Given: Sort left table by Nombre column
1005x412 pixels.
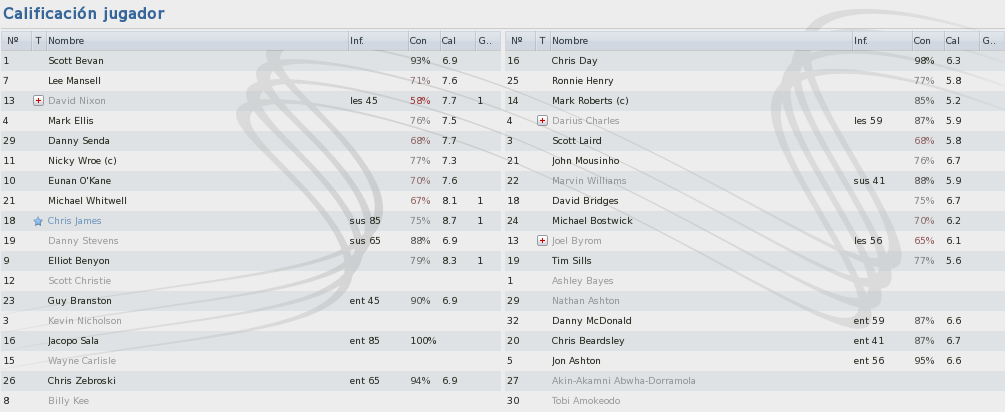Looking at the screenshot, I should 197,41.
